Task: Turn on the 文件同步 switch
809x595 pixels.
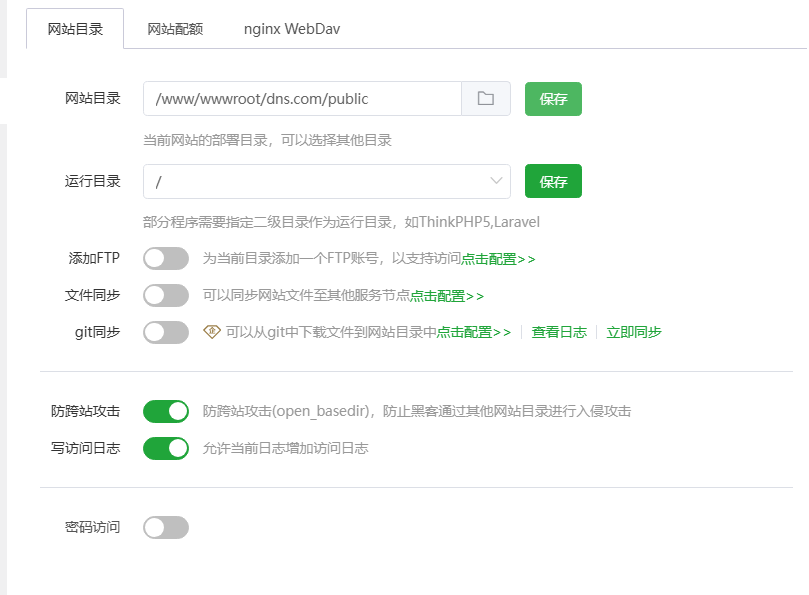Action: pyautogui.click(x=166, y=295)
